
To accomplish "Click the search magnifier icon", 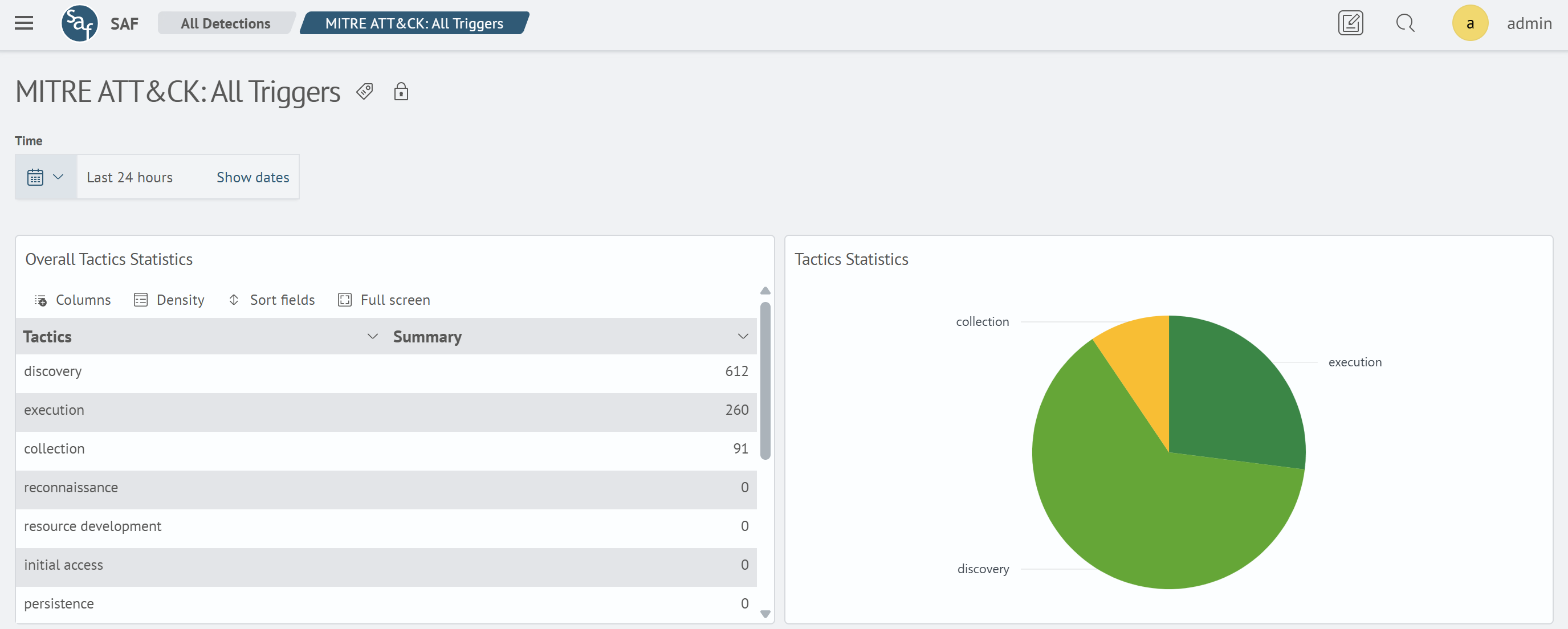I will [1405, 23].
